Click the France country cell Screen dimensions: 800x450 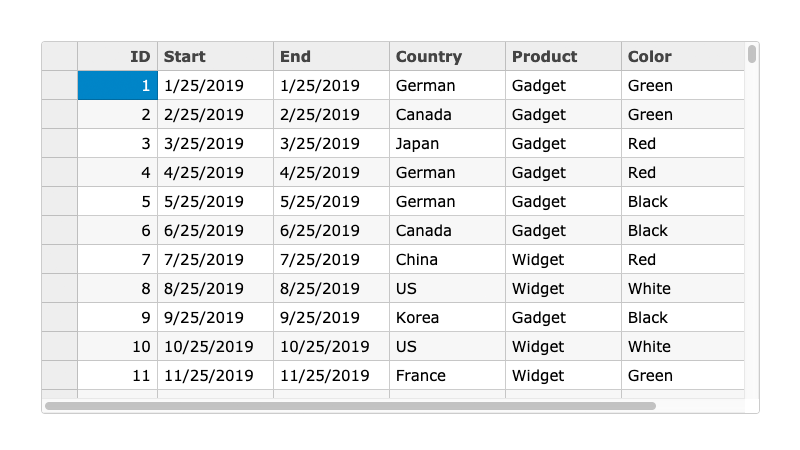coord(447,375)
